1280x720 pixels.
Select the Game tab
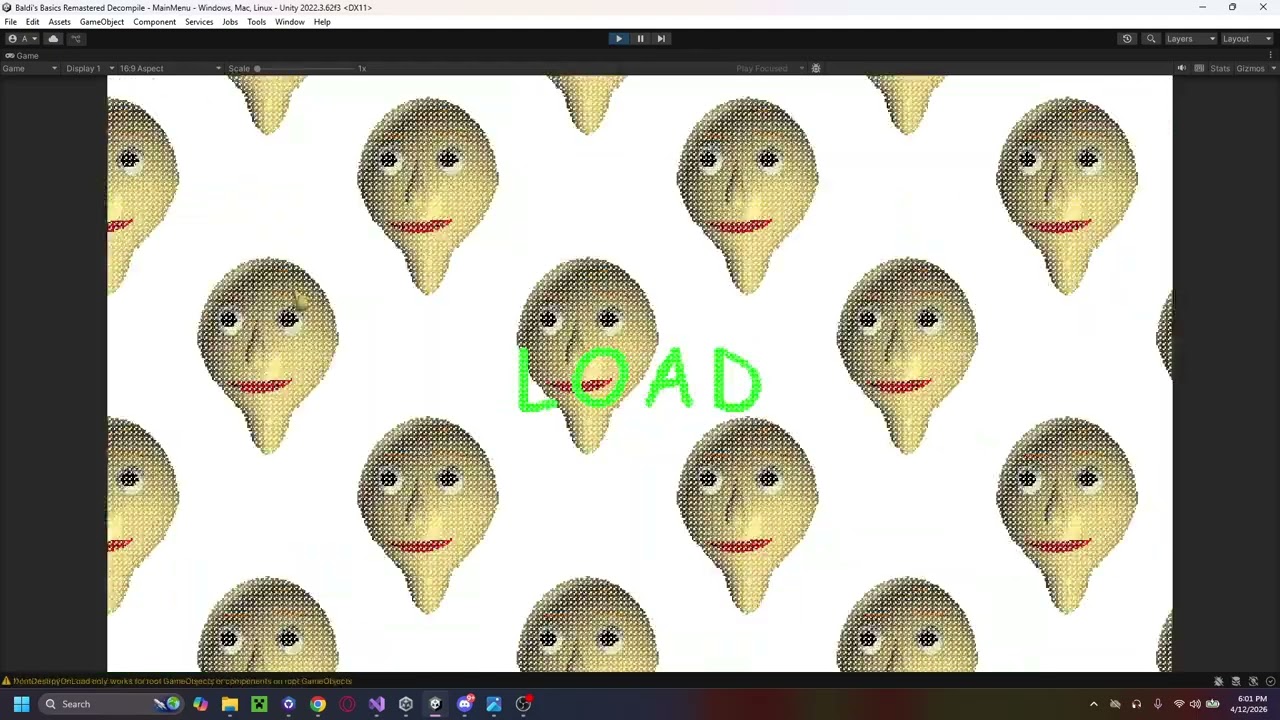click(21, 56)
